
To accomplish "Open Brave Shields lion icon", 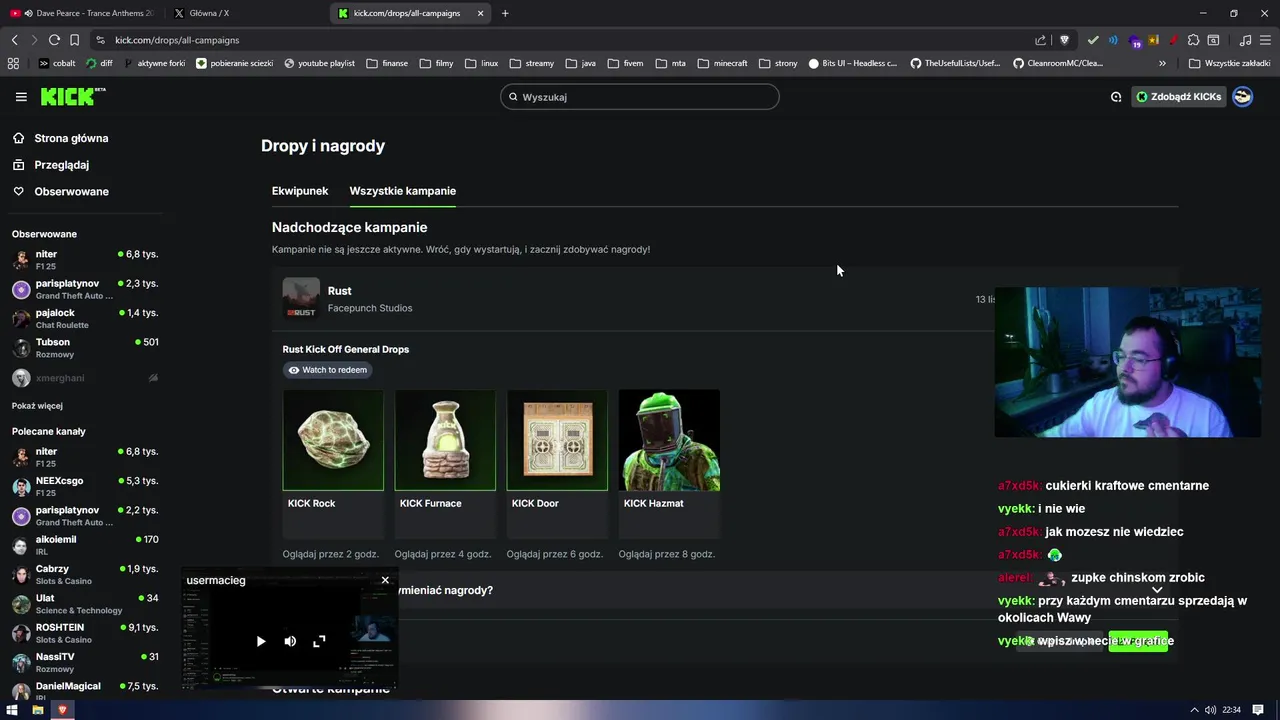I will [x=1064, y=40].
